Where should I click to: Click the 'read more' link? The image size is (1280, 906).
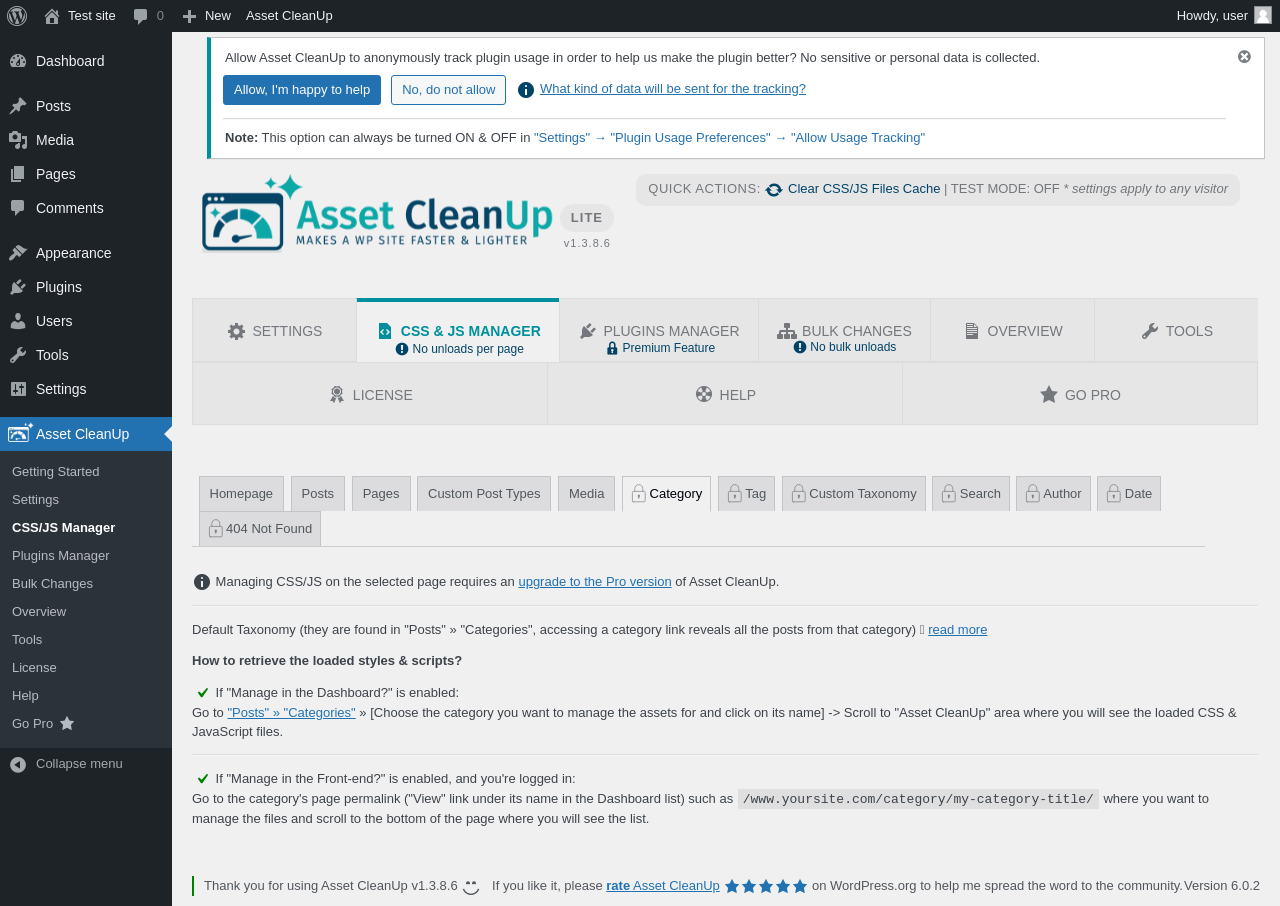tap(957, 630)
